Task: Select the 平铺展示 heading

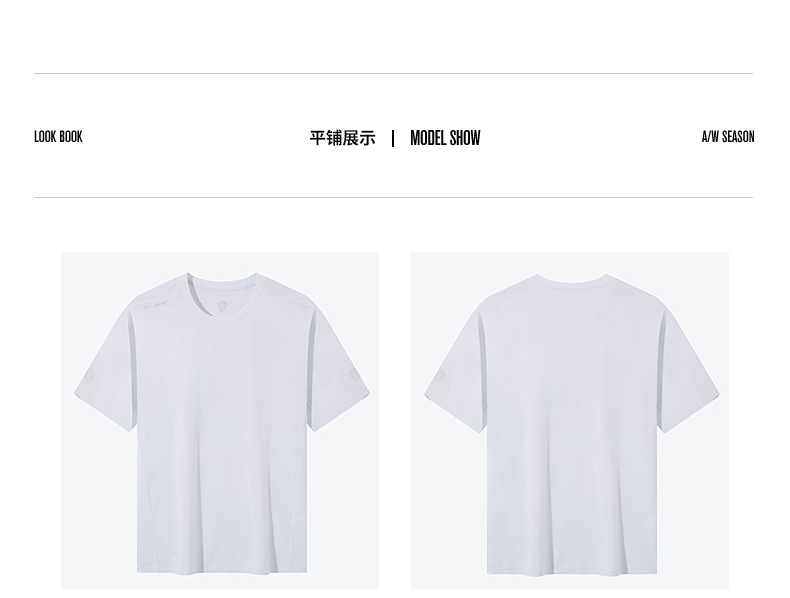Action: click(343, 138)
